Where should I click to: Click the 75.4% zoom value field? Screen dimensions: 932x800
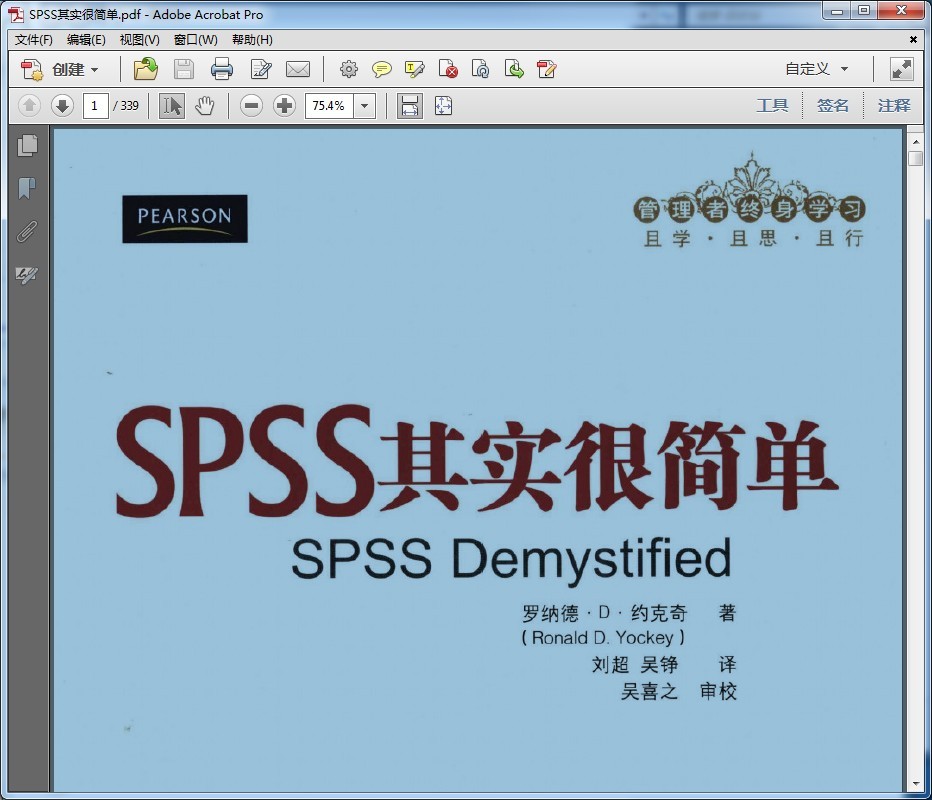coord(329,106)
